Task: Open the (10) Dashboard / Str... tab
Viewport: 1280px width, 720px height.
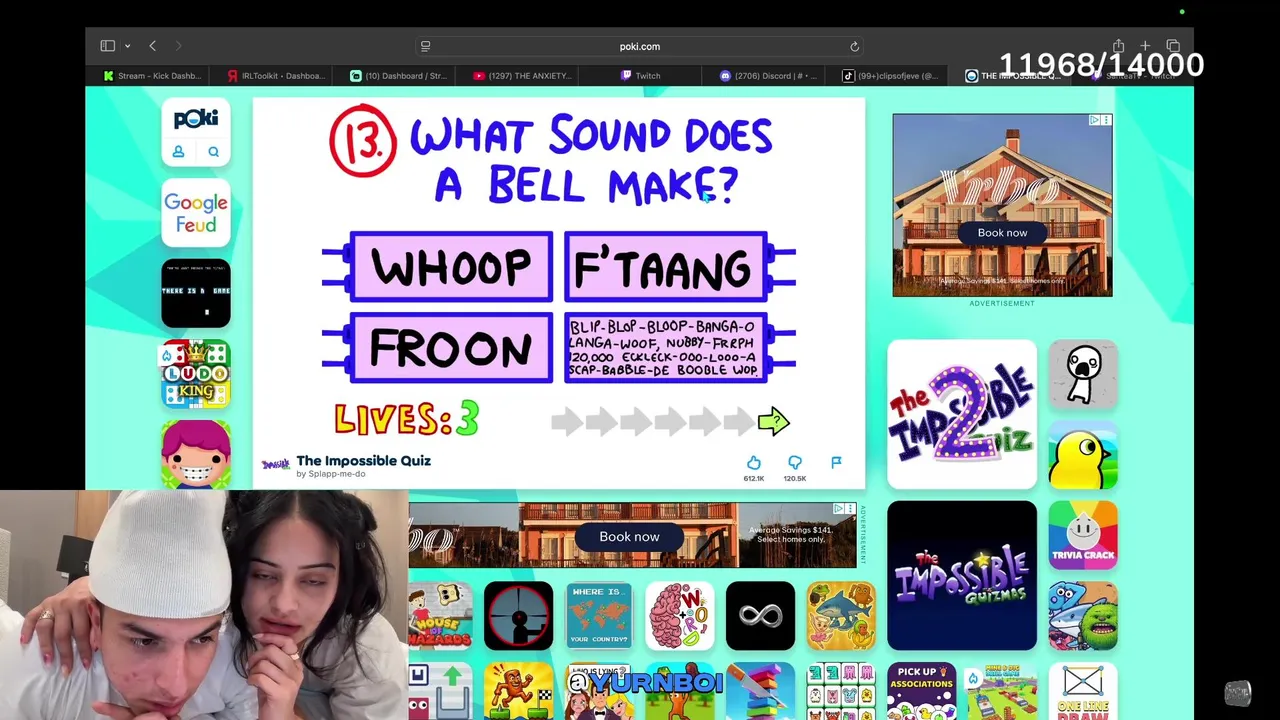Action: (x=399, y=76)
